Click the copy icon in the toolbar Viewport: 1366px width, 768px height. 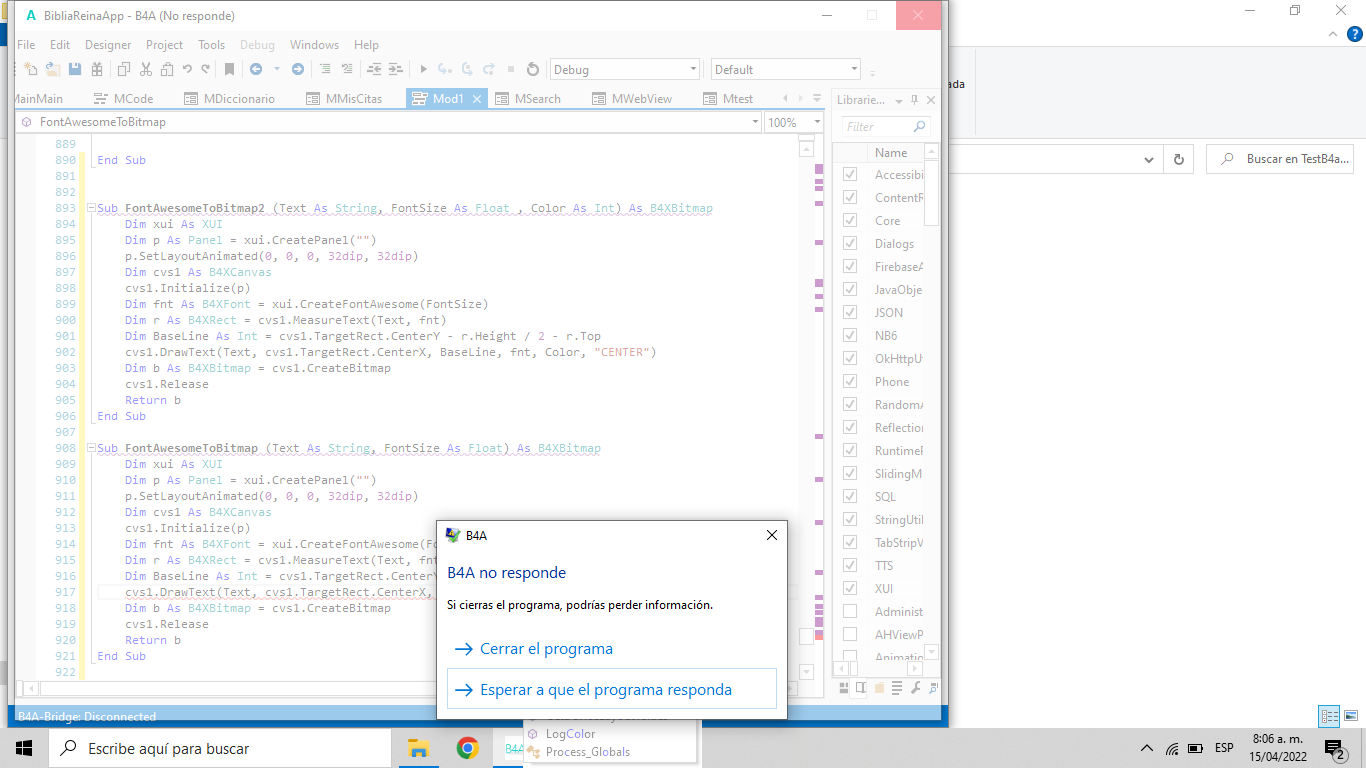pyautogui.click(x=124, y=69)
